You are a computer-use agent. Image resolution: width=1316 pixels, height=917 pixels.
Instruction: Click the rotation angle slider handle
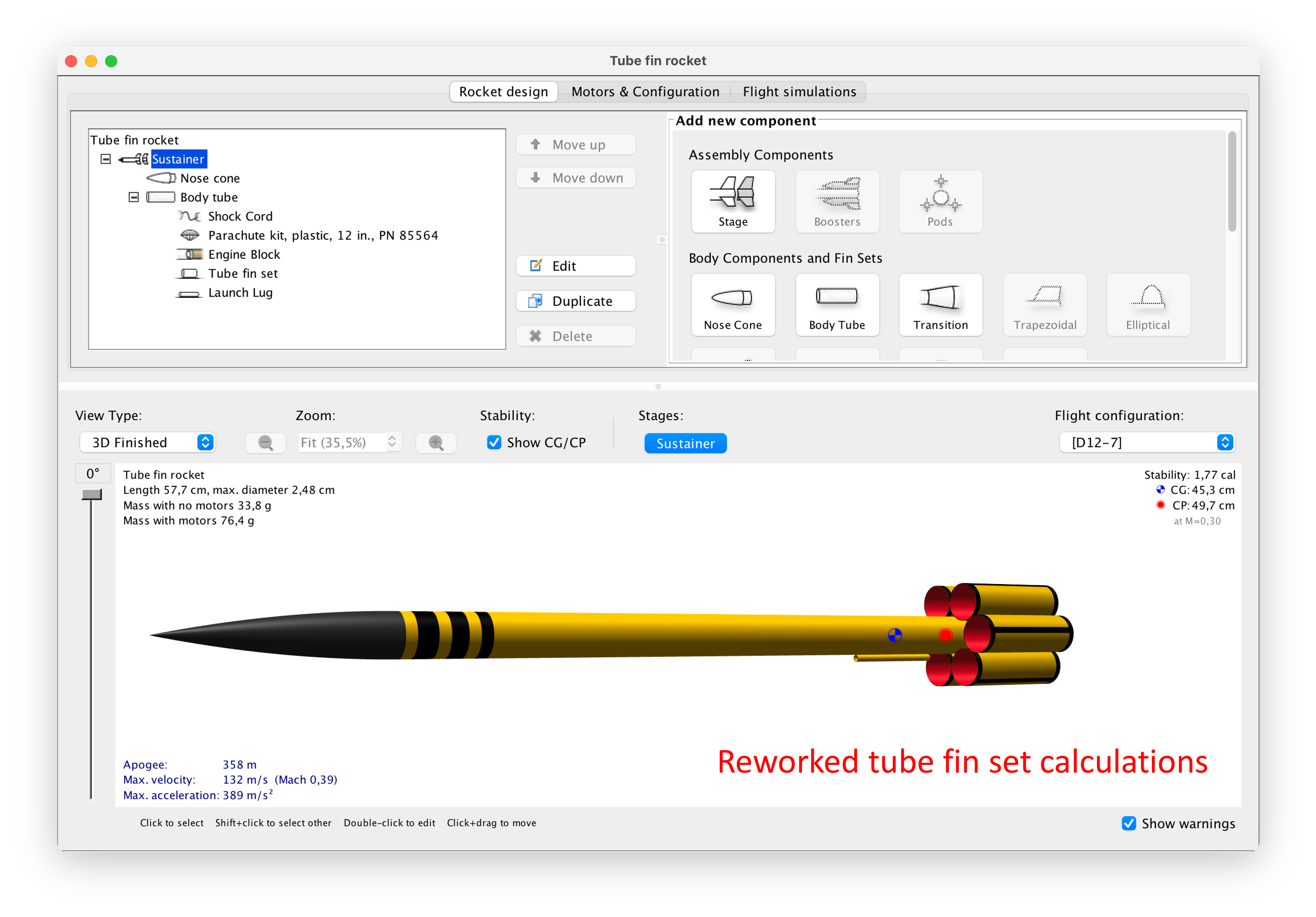92,494
